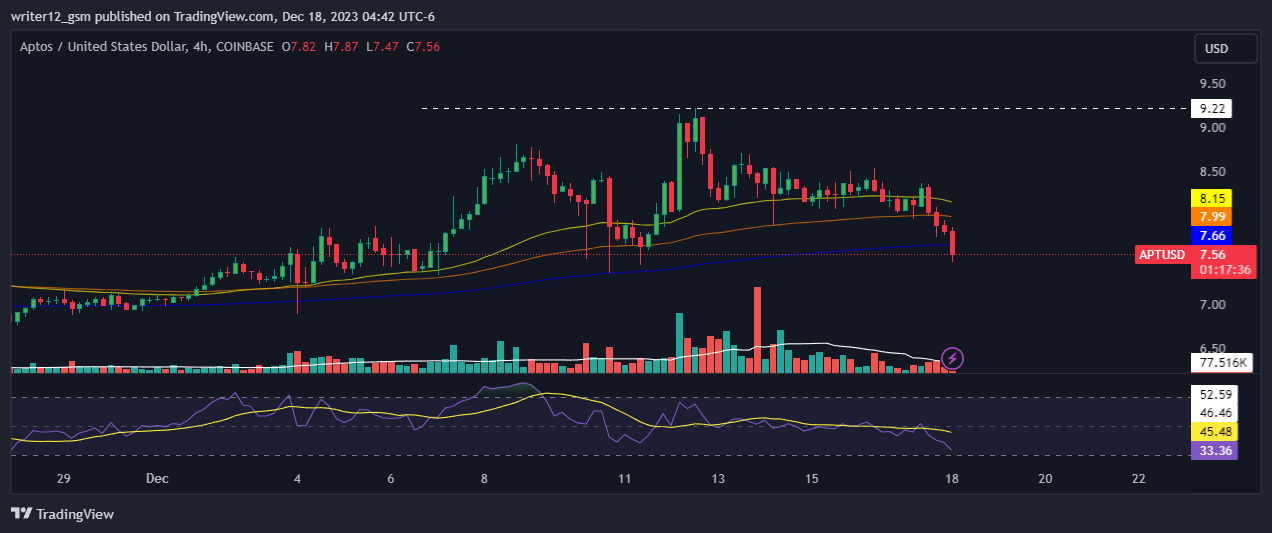Click the purple lightning bolt icon
Image resolution: width=1272 pixels, height=533 pixels.
953,357
